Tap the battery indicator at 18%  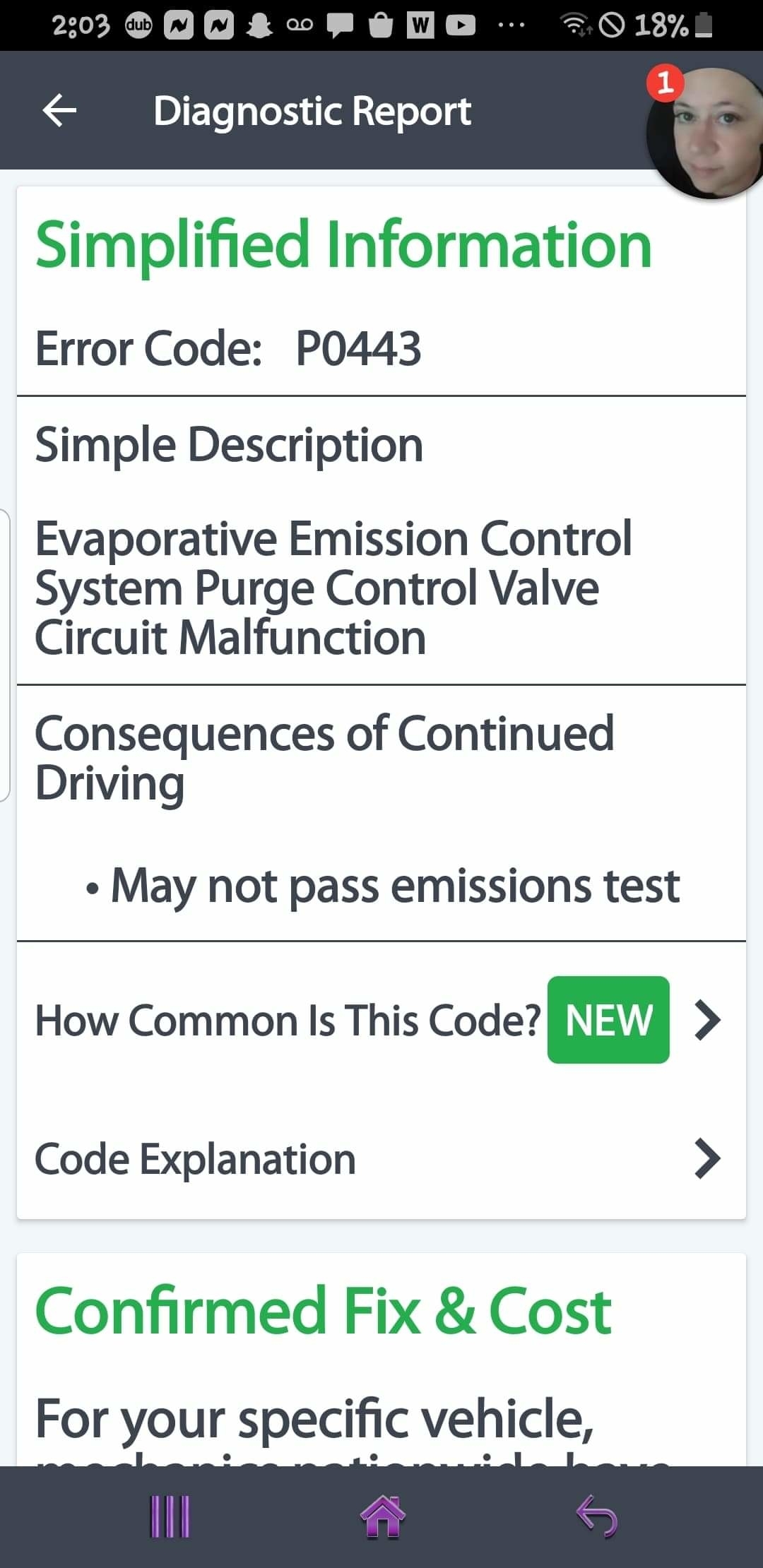(703, 26)
